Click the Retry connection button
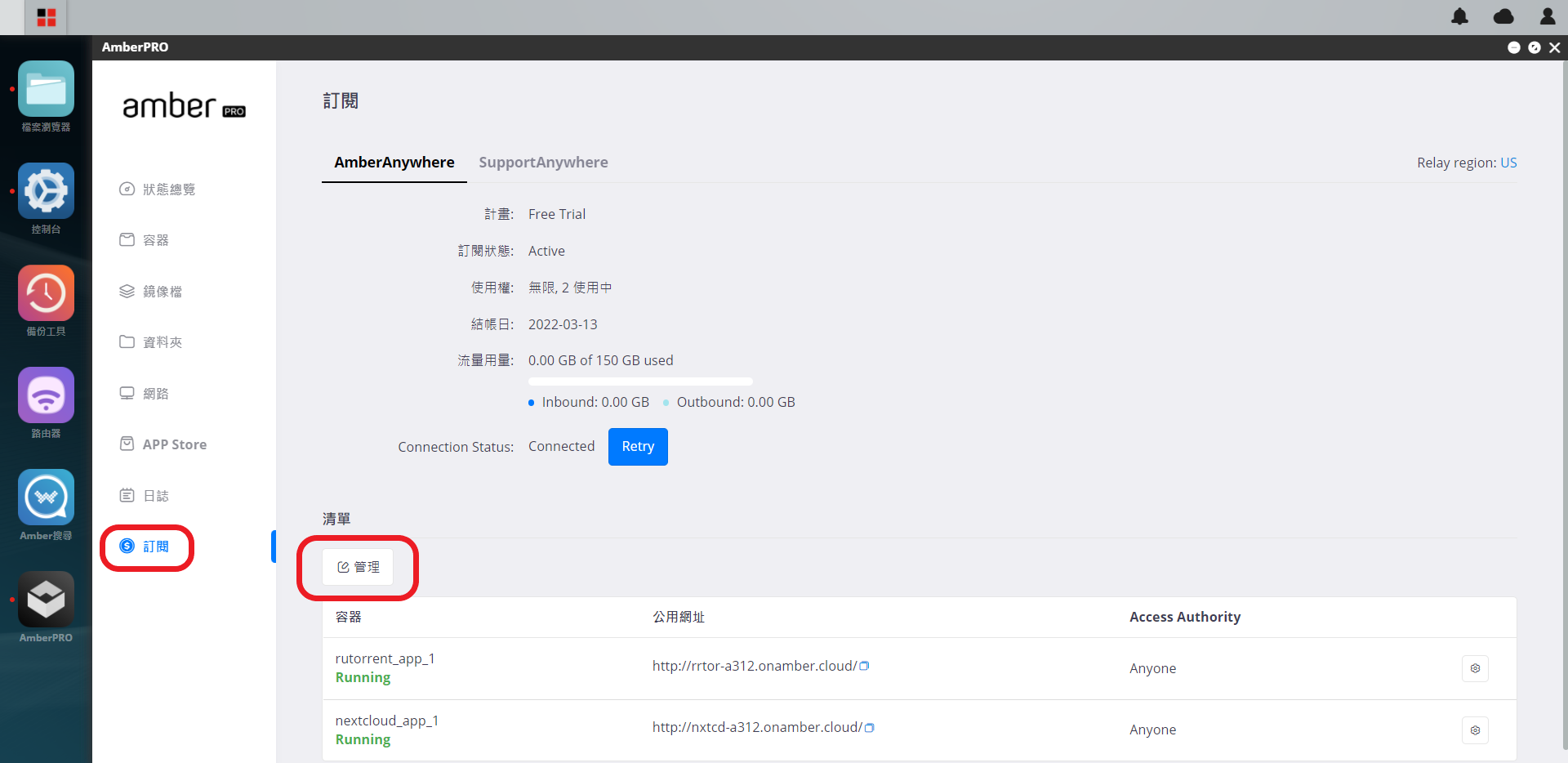 638,447
